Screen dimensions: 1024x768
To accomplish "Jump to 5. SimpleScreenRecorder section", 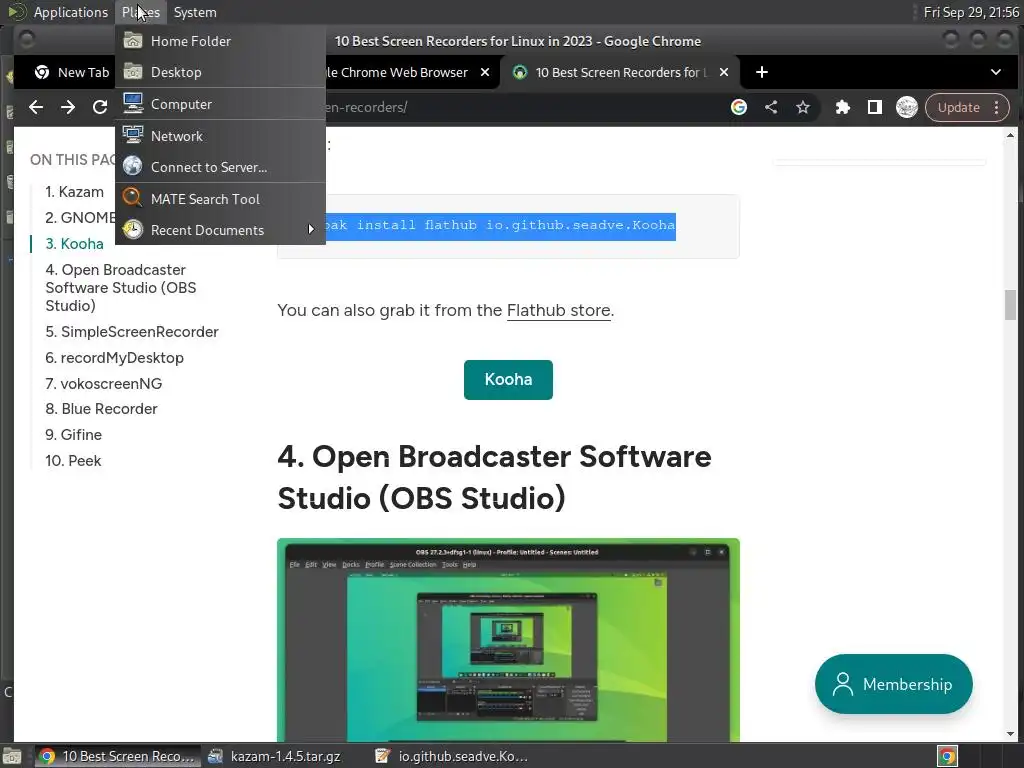I will coord(132,332).
